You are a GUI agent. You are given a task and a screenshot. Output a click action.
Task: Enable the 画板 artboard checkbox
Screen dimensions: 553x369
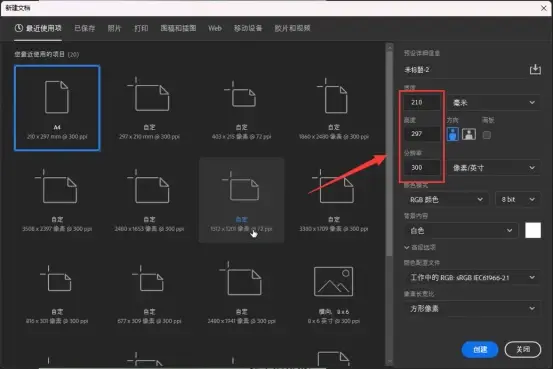(487, 135)
